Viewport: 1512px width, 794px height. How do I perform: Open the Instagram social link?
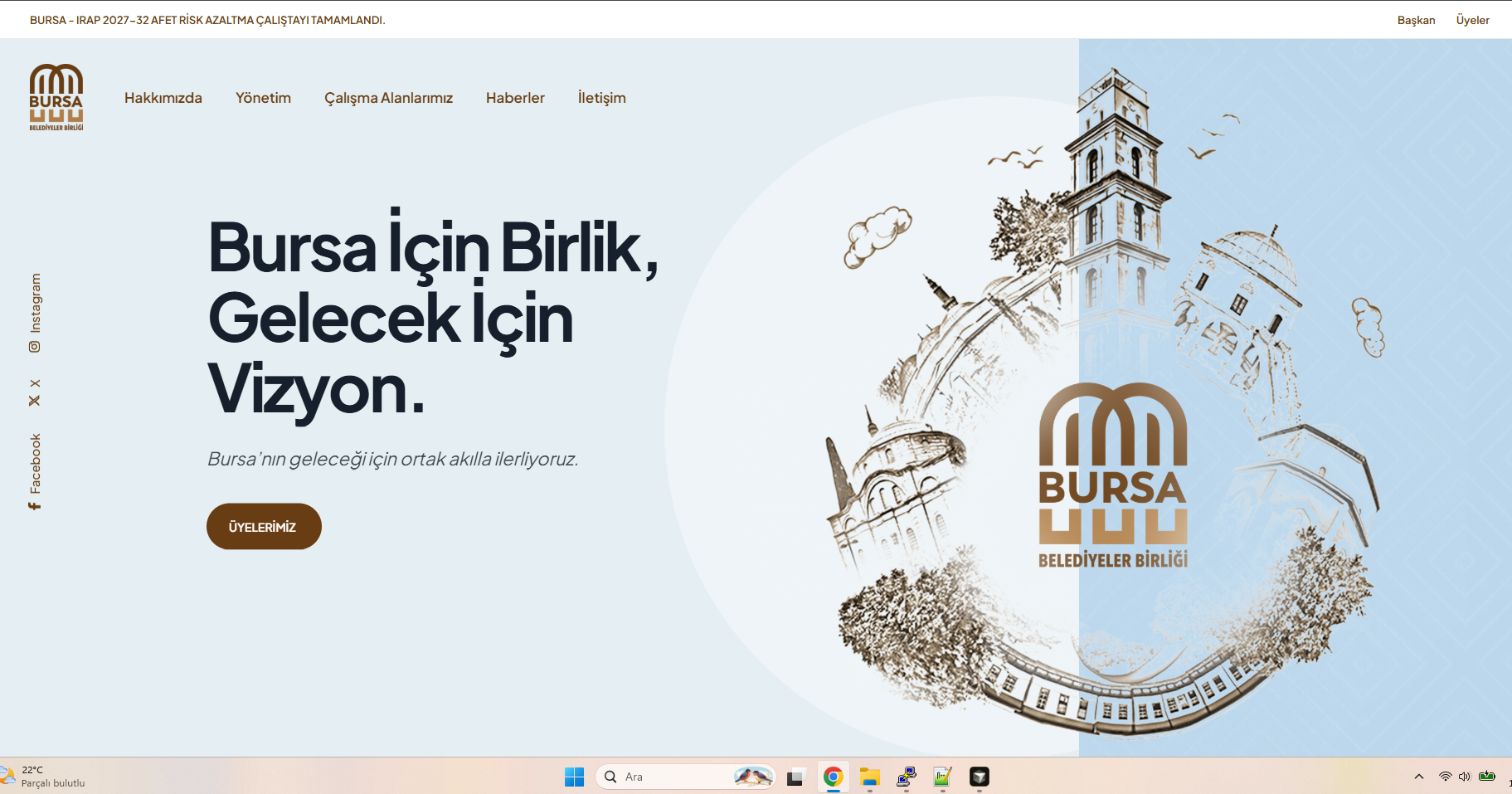pyautogui.click(x=35, y=313)
